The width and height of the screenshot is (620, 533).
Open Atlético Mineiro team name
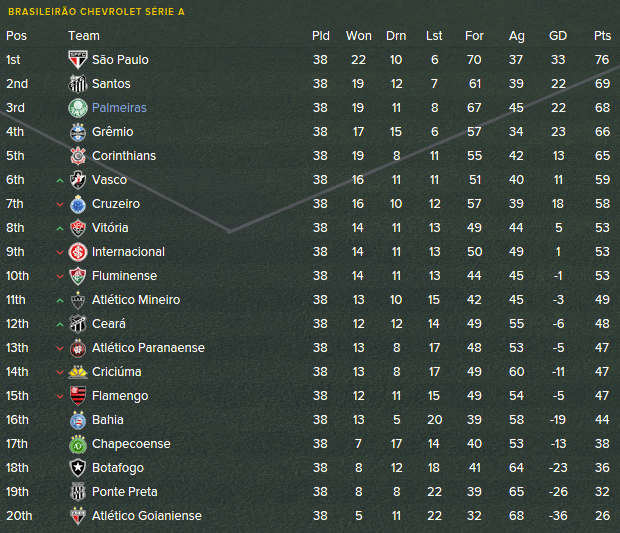136,300
